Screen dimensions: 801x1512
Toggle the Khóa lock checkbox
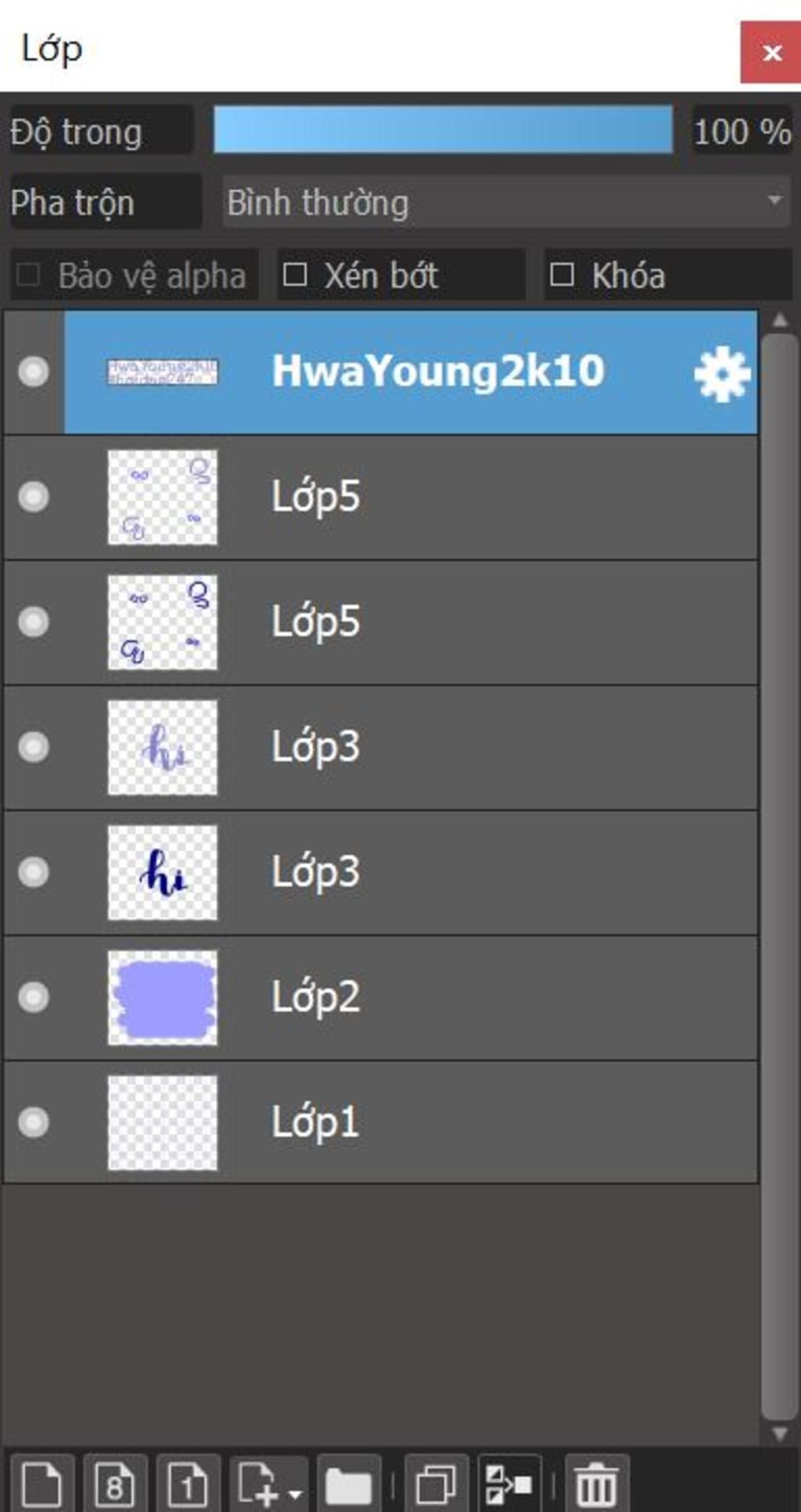[x=562, y=275]
